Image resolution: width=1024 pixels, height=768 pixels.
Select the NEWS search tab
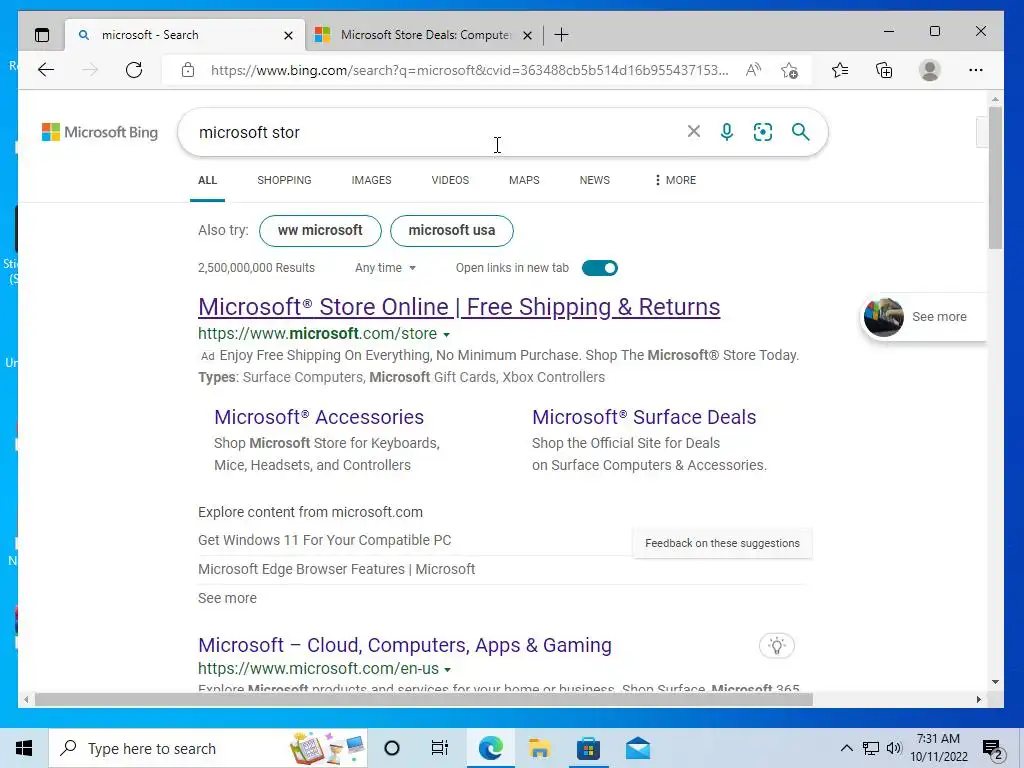[594, 180]
